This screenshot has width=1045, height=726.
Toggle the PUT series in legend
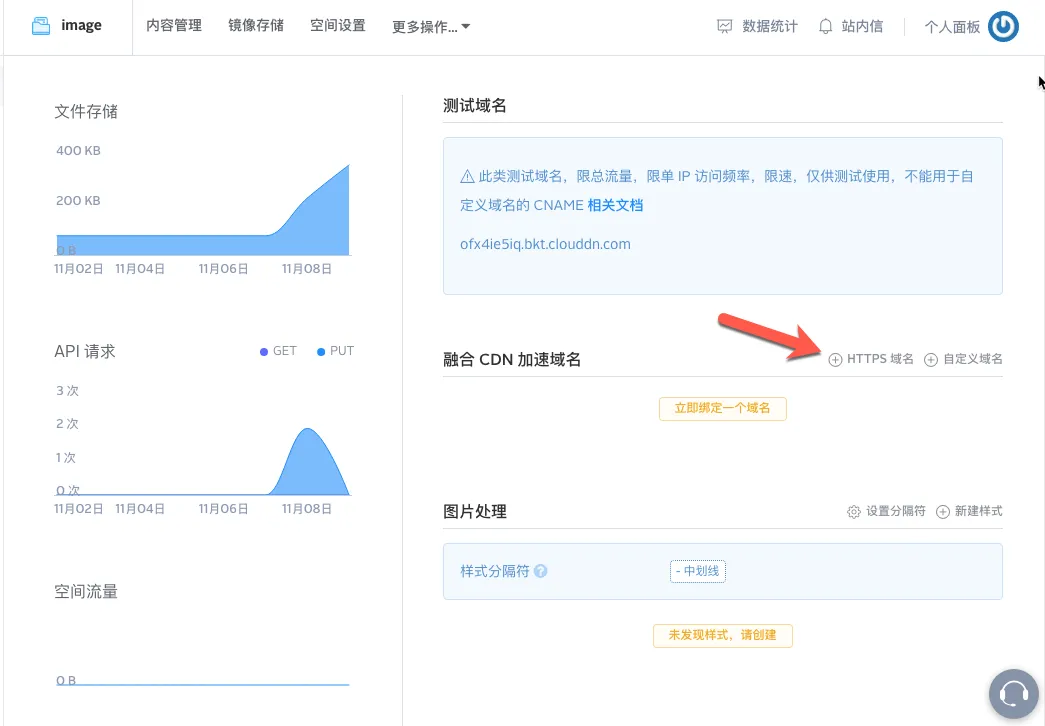(x=335, y=351)
